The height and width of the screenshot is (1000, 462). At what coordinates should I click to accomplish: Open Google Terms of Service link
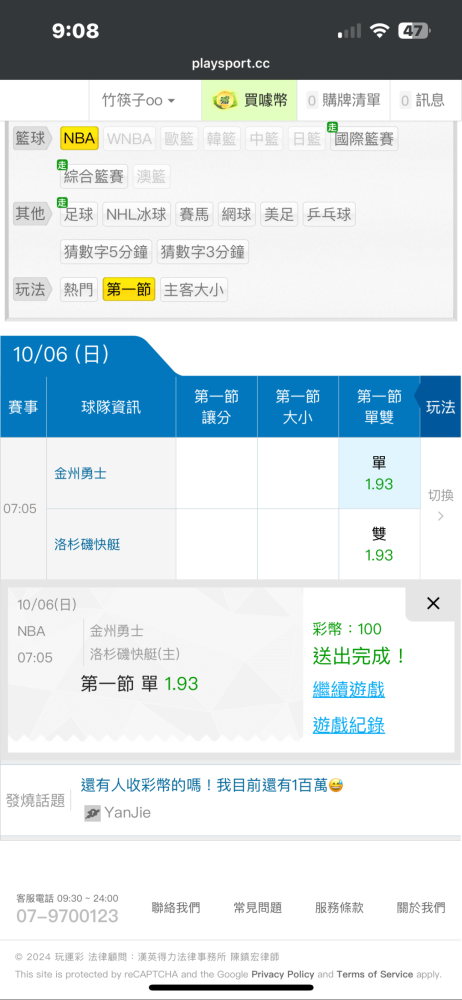point(375,974)
